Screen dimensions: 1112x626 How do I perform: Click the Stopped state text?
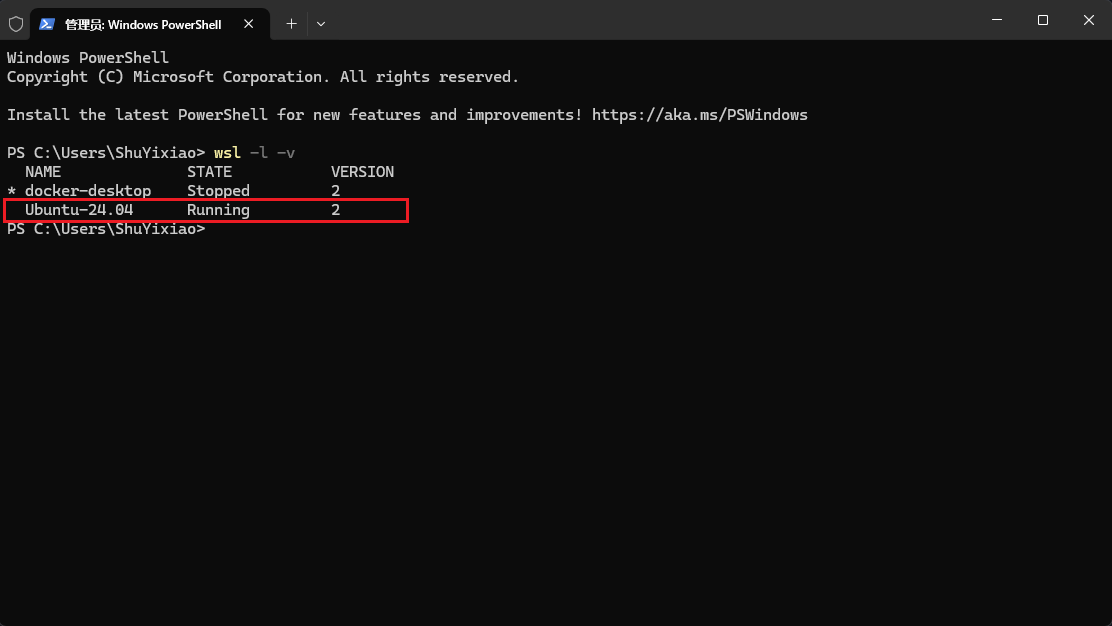(218, 191)
